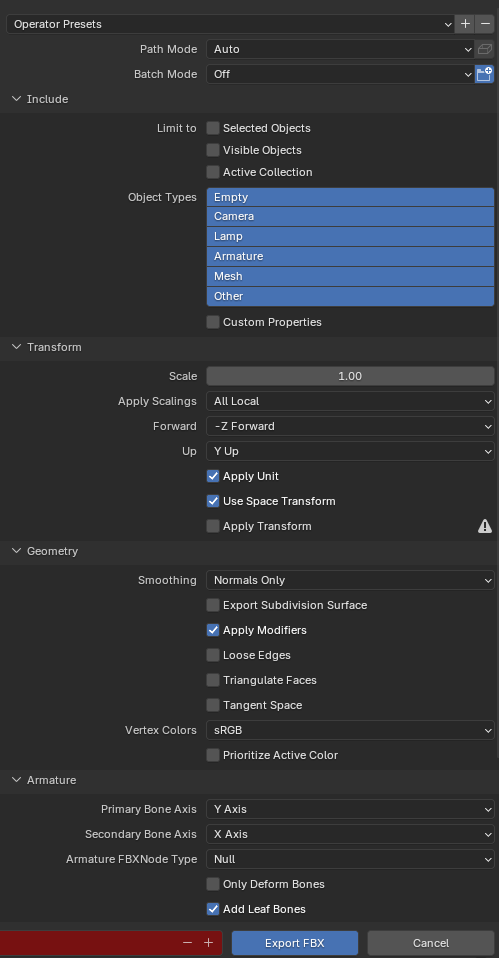Viewport: 499px width, 958px height.
Task: Open the Forward axis dropdown
Action: (x=350, y=426)
